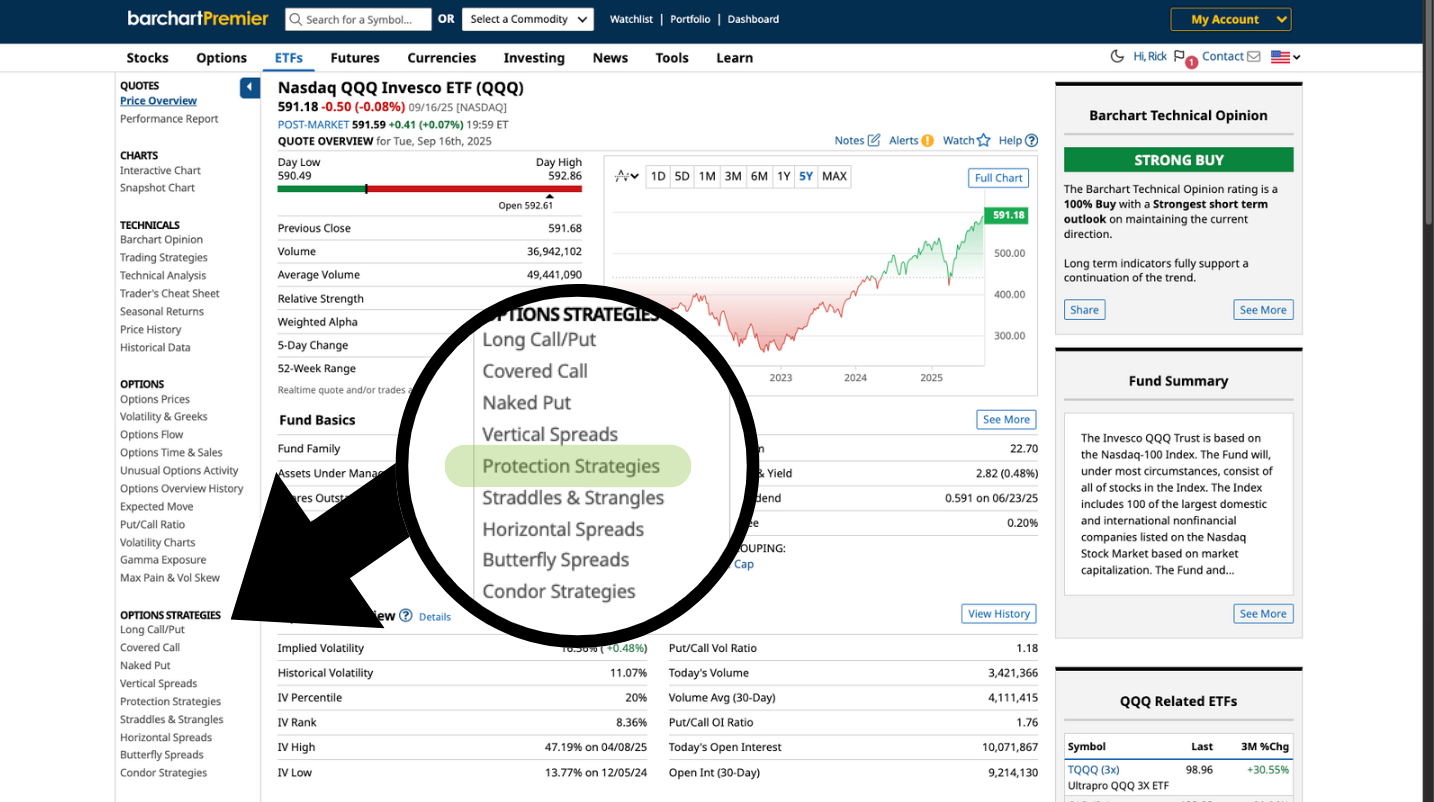Open the News menu

tap(610, 58)
